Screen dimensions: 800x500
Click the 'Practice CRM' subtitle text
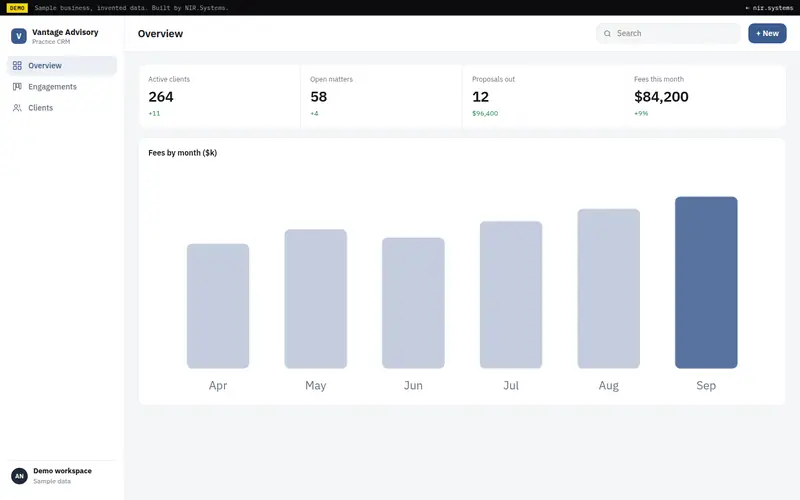(x=51, y=42)
